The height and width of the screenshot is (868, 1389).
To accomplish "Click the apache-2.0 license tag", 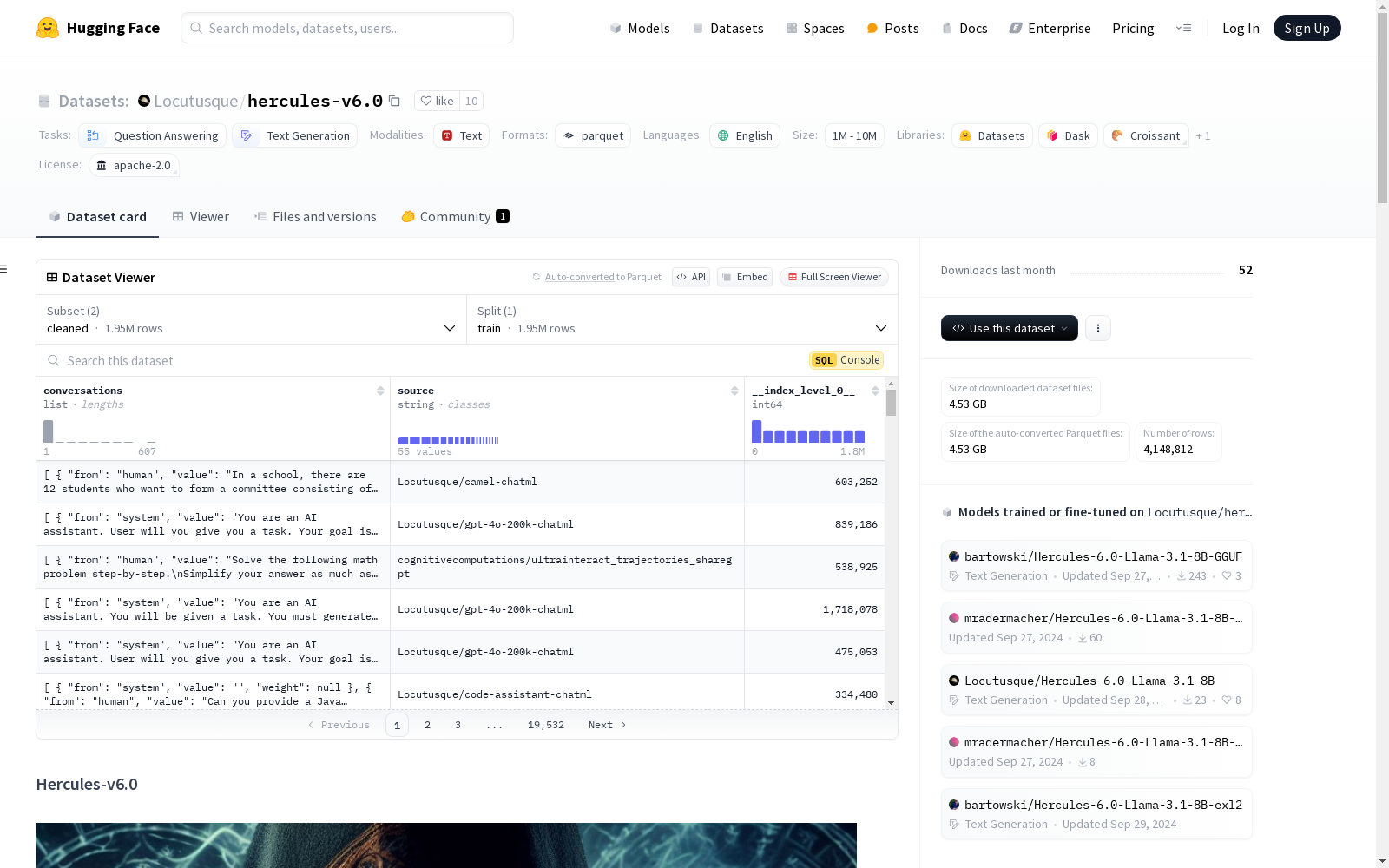I will tap(134, 165).
